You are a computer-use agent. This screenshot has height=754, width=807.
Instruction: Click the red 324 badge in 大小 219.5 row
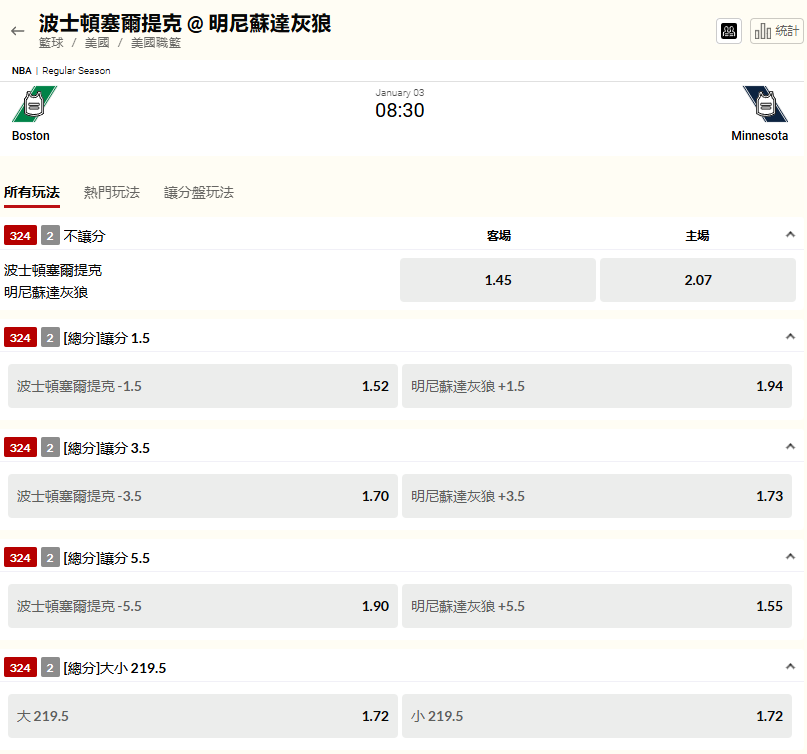21,668
